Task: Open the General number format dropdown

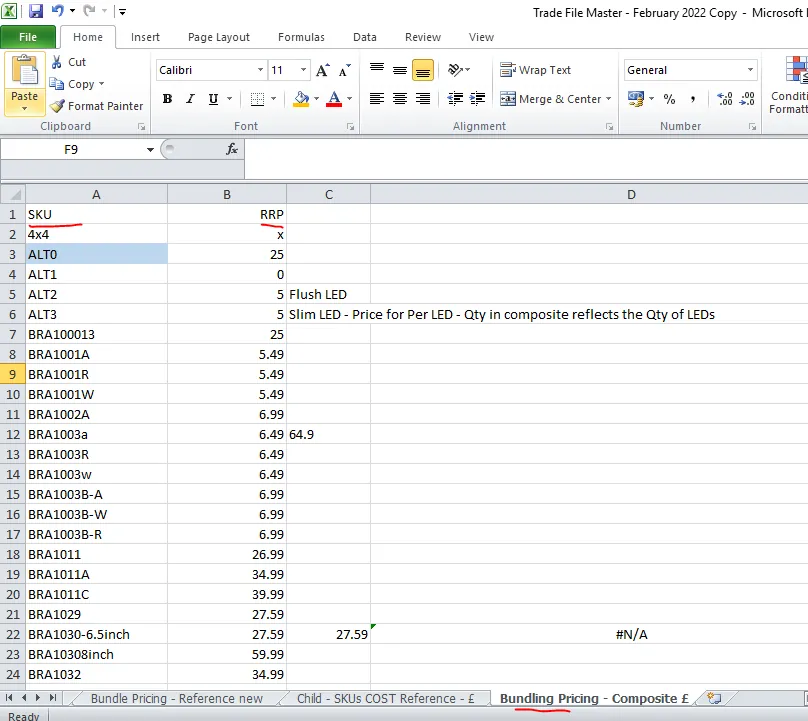Action: [750, 70]
